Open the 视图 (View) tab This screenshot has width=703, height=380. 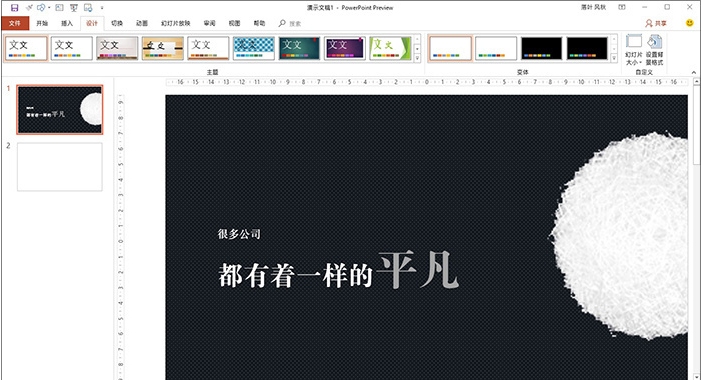point(234,23)
